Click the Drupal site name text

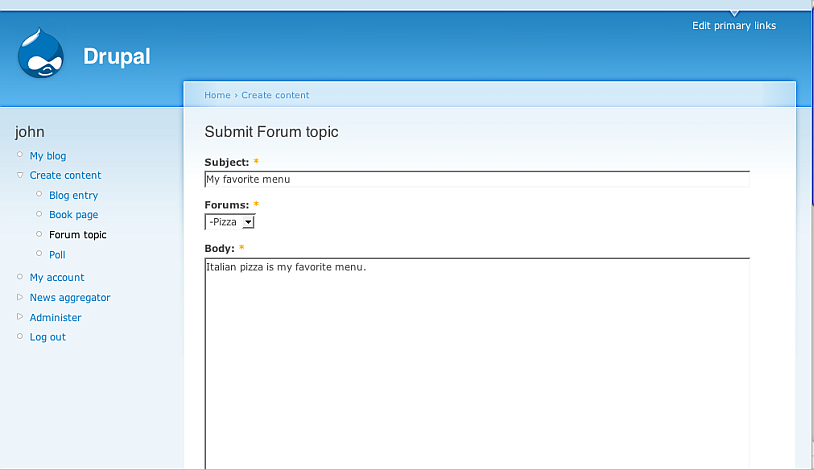[116, 57]
